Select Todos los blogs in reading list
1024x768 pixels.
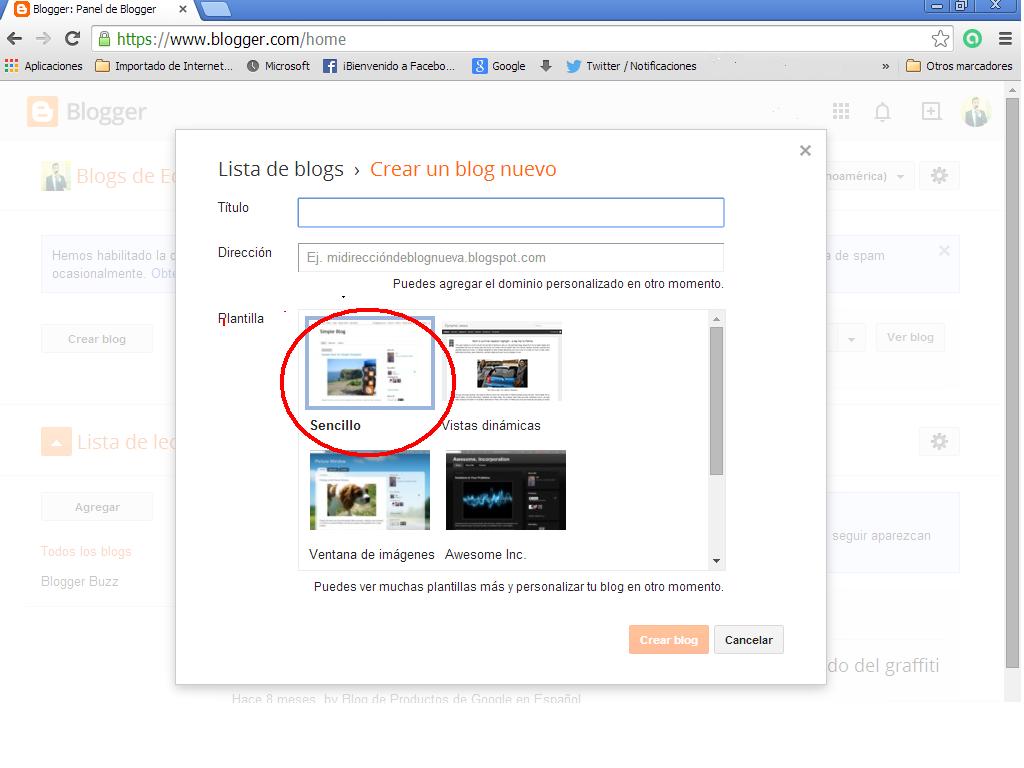[x=86, y=551]
